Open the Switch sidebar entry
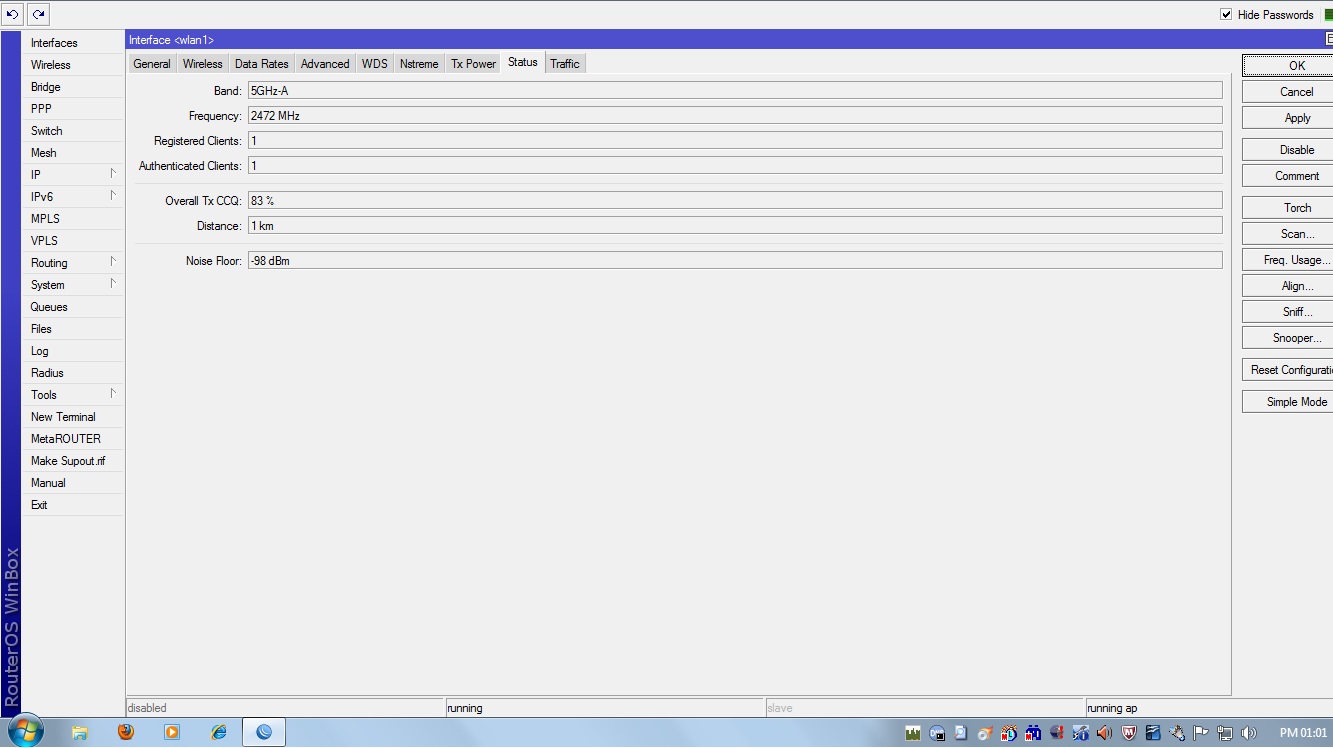 point(72,131)
